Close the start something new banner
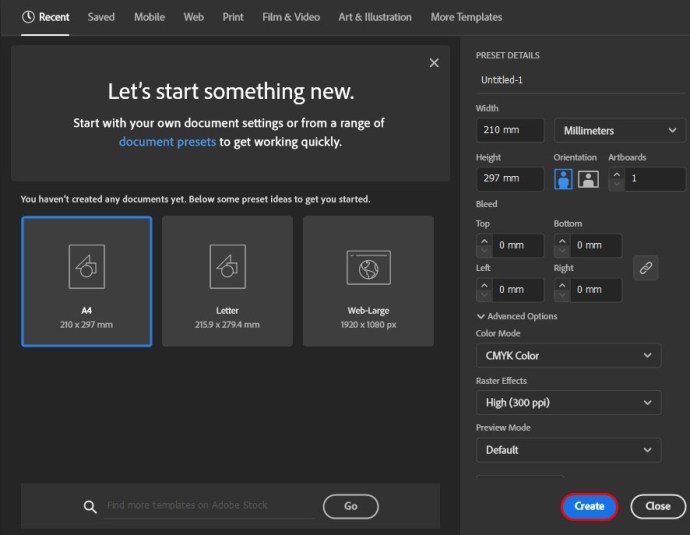Viewport: 690px width, 535px height. coord(434,63)
